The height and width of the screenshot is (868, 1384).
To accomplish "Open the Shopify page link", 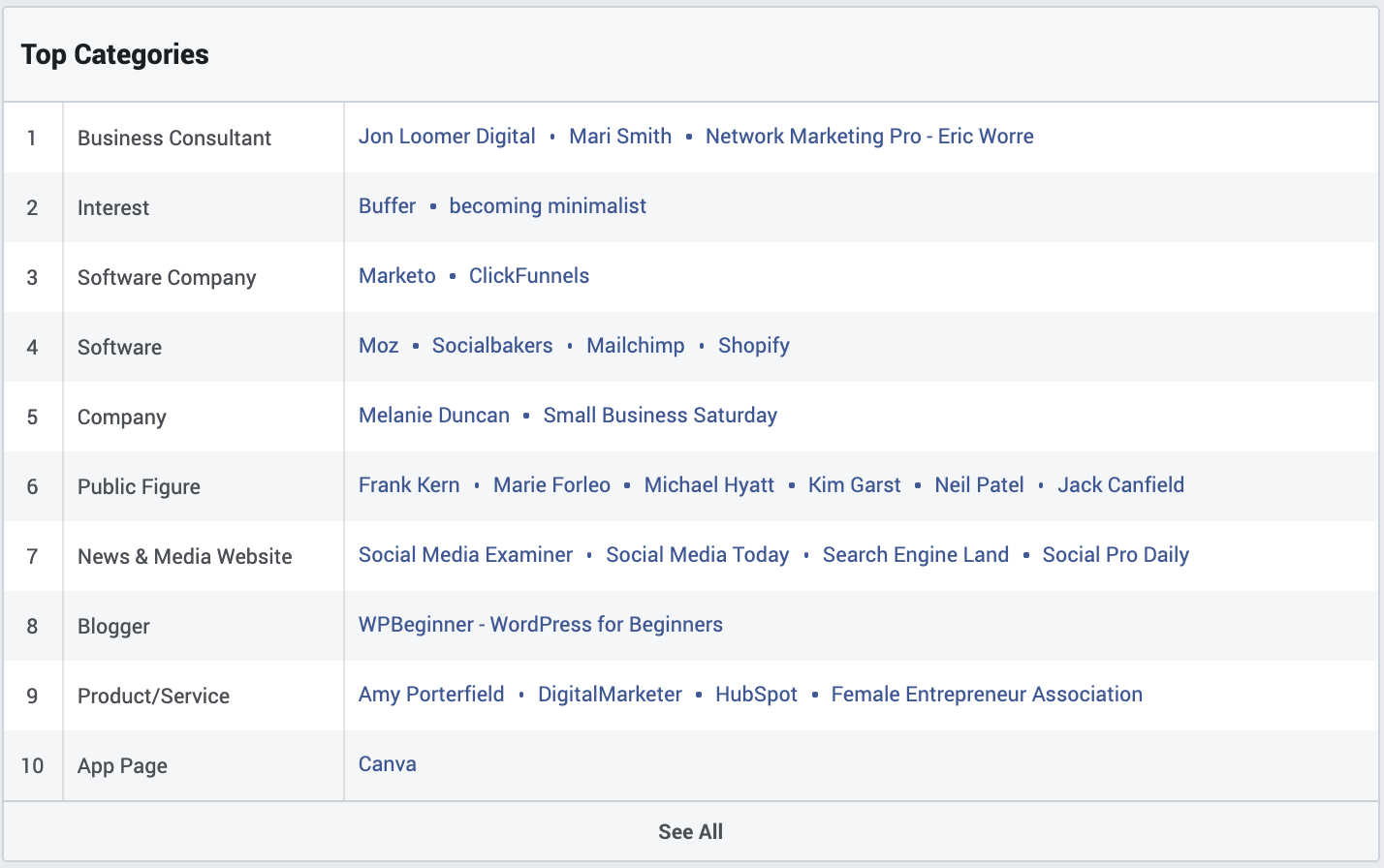I will click(x=754, y=346).
